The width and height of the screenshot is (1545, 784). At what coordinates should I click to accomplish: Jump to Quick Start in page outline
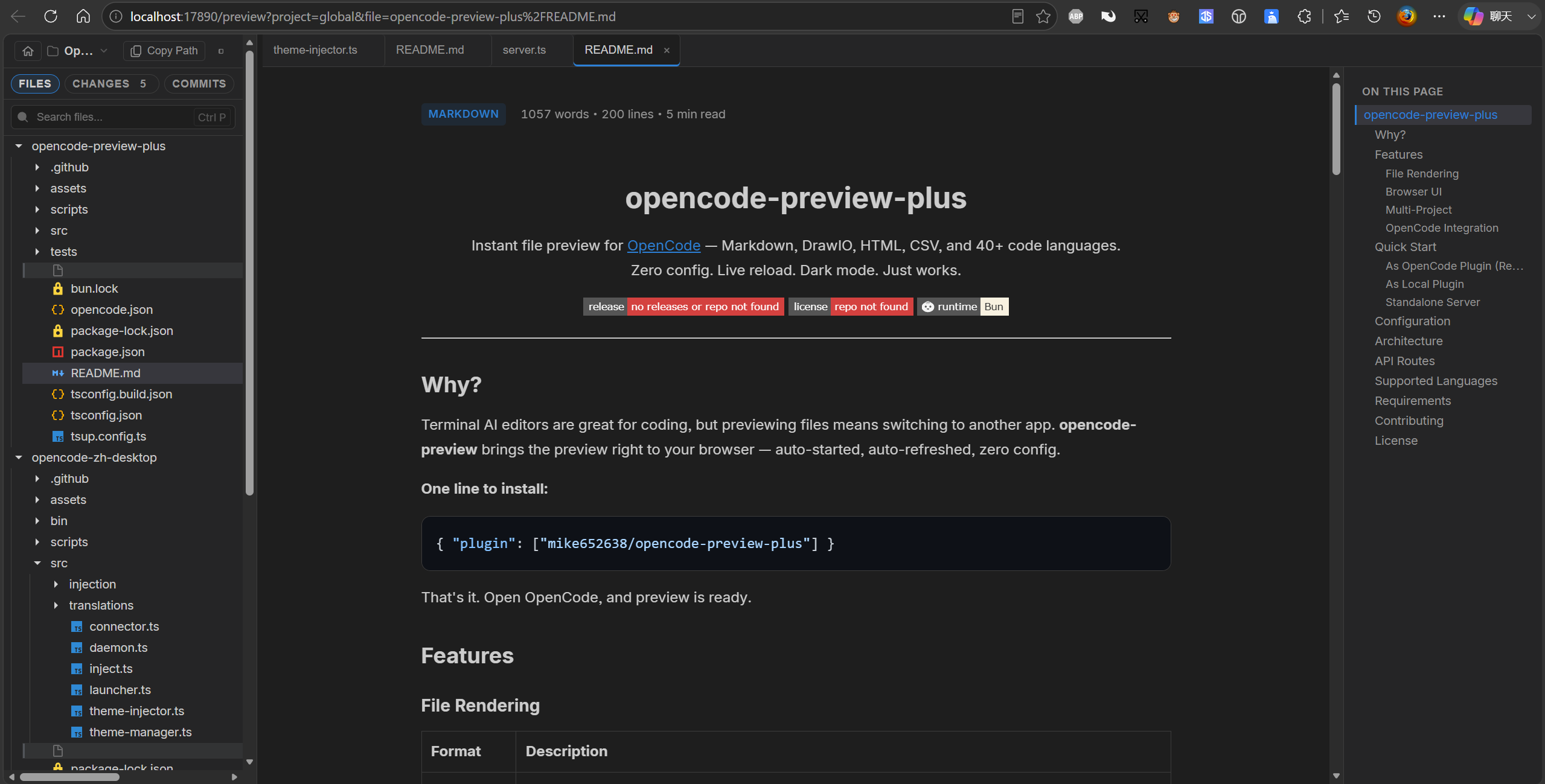[1405, 247]
